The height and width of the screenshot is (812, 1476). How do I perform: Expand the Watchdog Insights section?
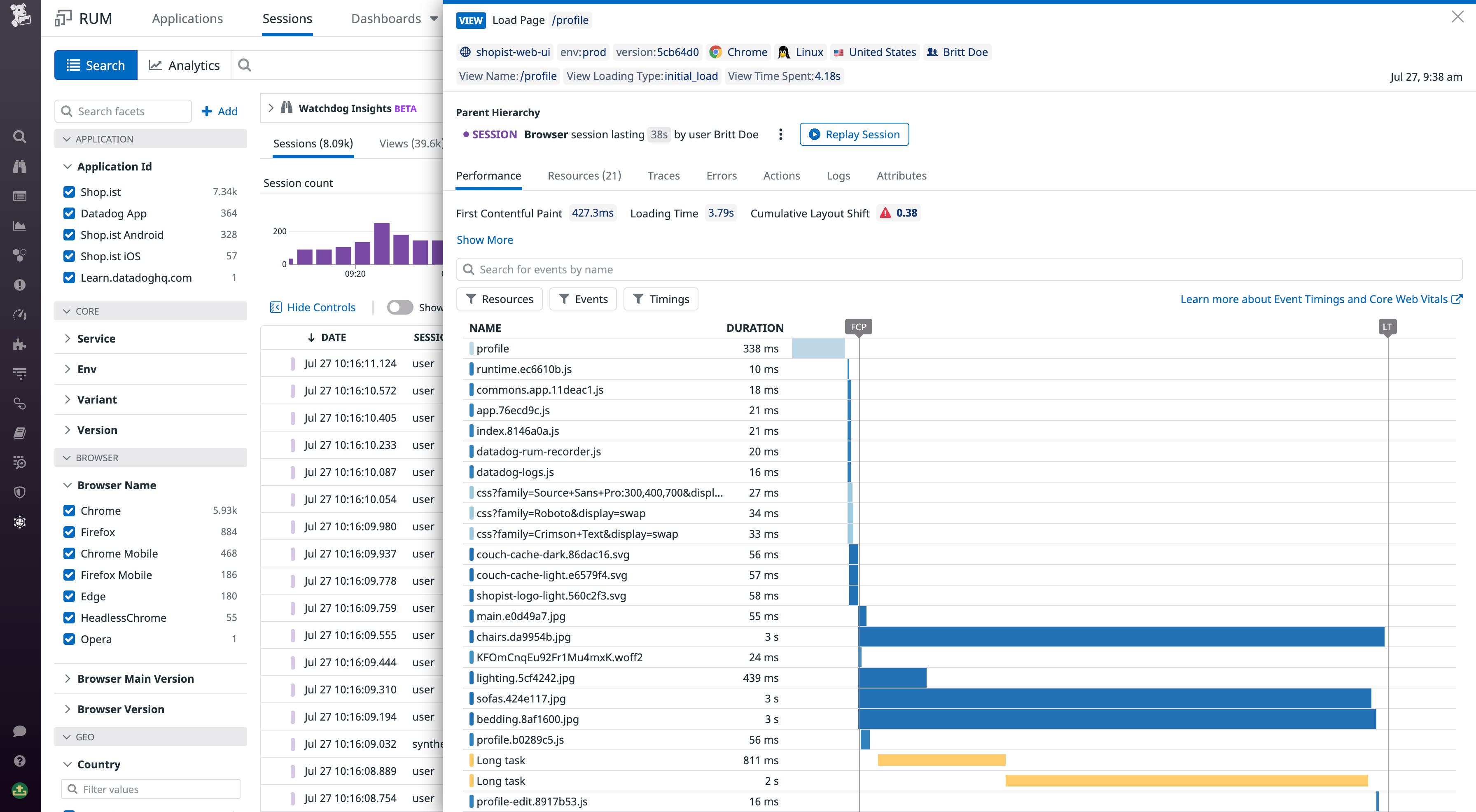tap(271, 108)
